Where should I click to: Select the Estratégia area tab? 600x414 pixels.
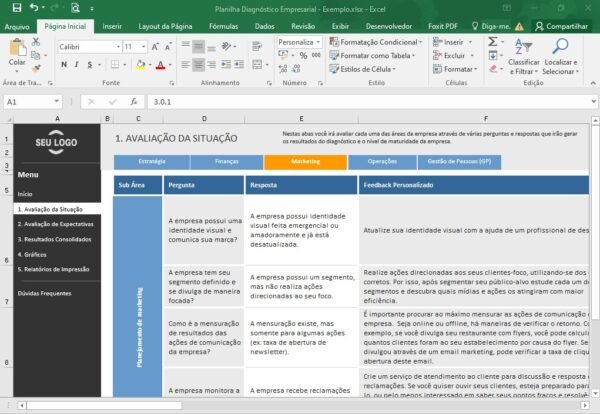tap(152, 162)
